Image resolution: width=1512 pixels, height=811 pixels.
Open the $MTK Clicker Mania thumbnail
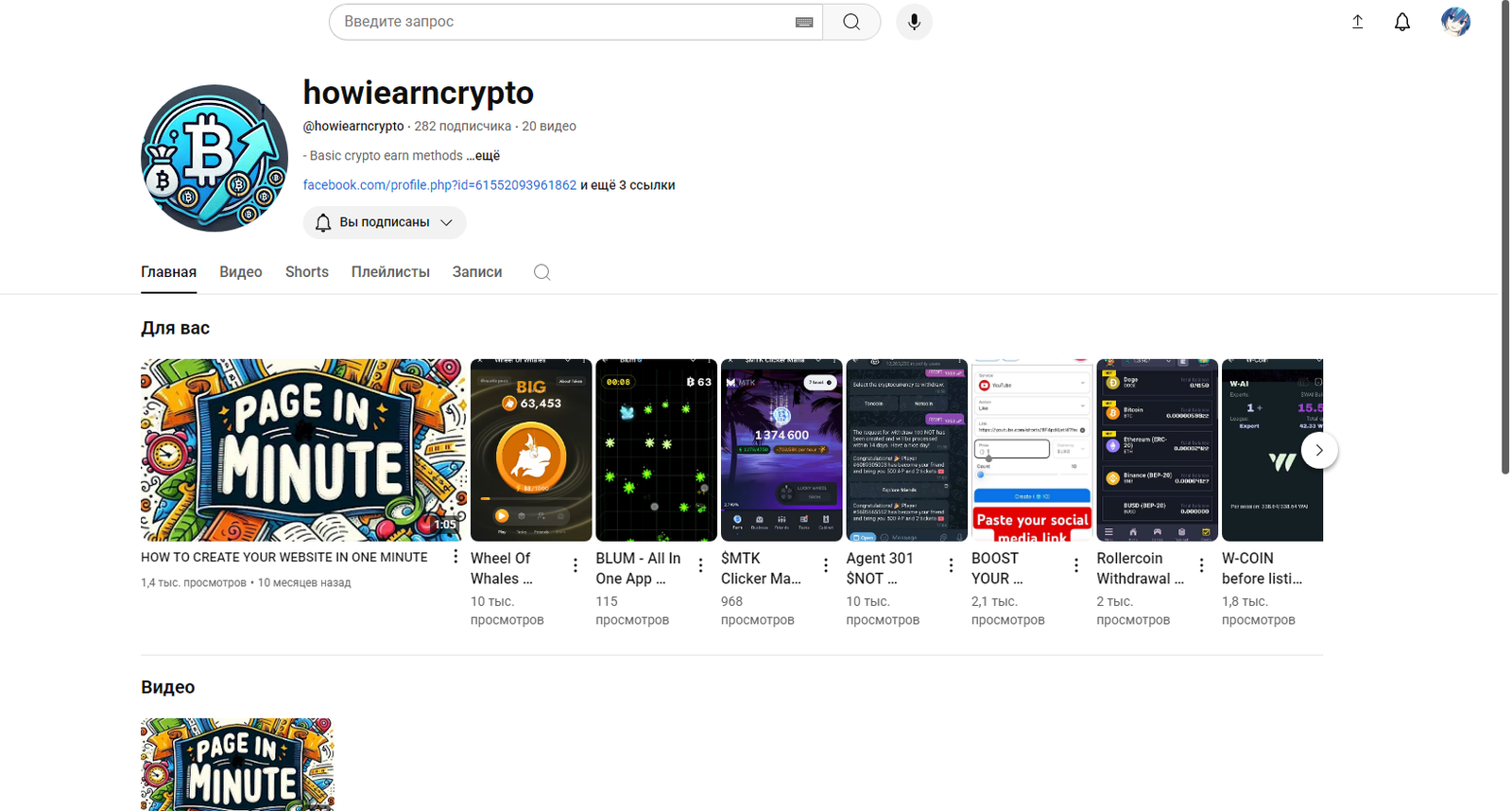click(x=782, y=450)
